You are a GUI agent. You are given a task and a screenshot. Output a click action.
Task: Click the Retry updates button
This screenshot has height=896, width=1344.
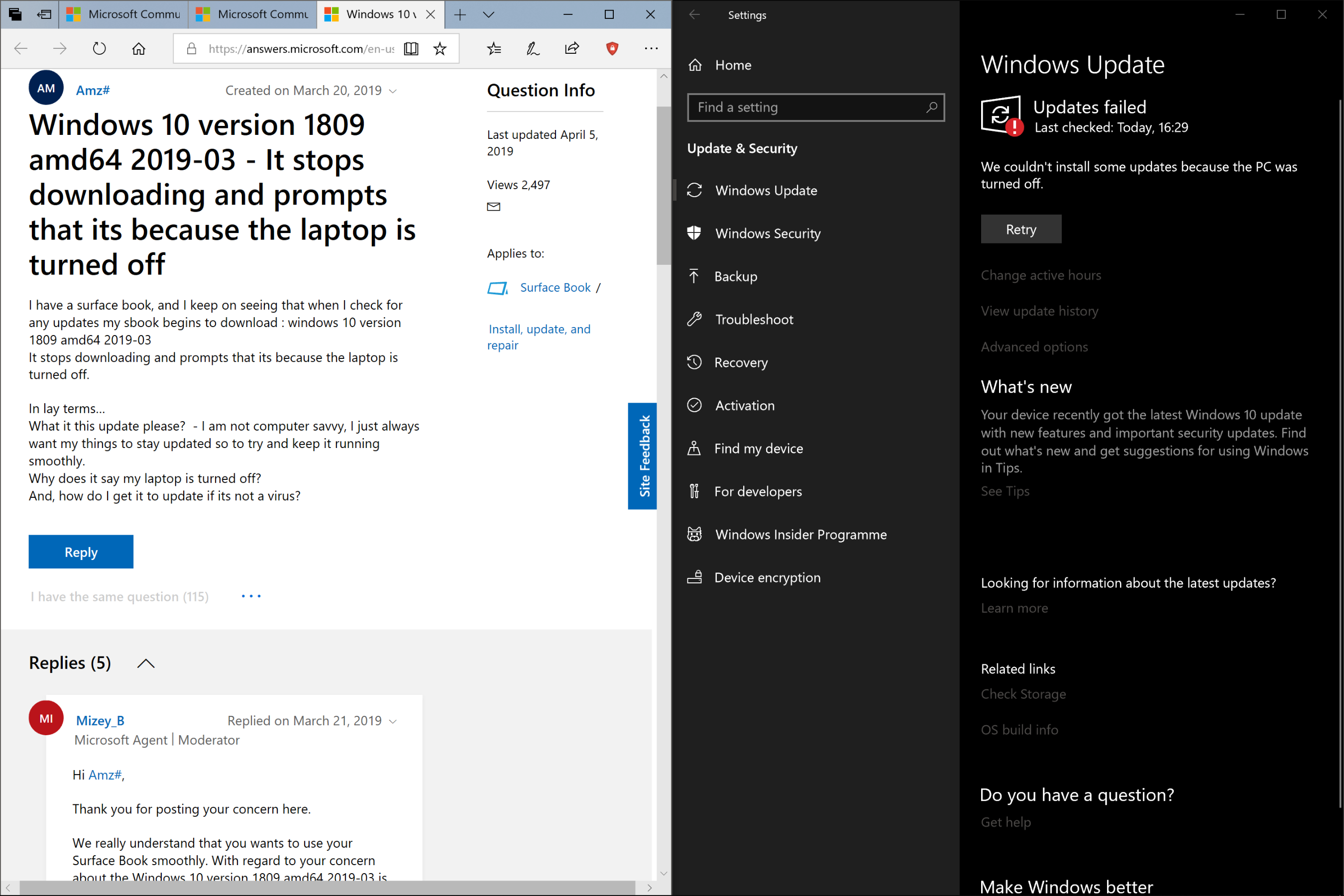click(1021, 229)
